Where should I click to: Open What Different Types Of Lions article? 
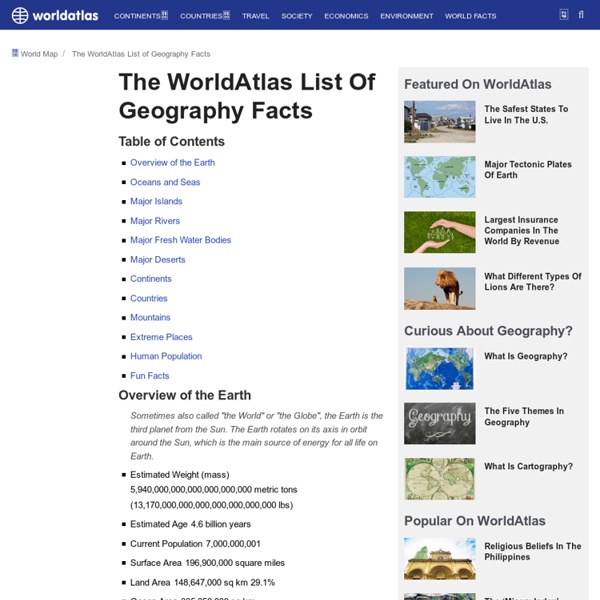pos(533,282)
